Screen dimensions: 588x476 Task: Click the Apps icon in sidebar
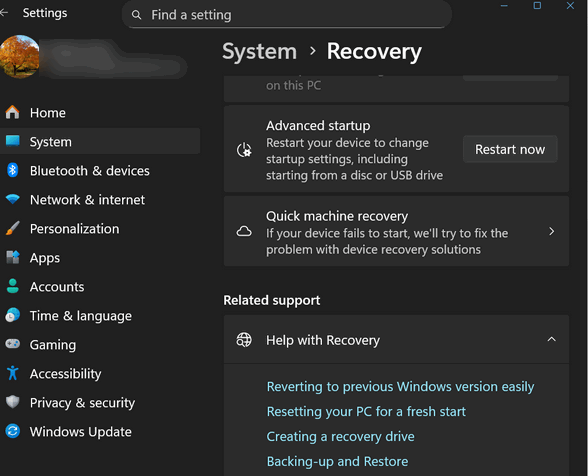coord(12,257)
